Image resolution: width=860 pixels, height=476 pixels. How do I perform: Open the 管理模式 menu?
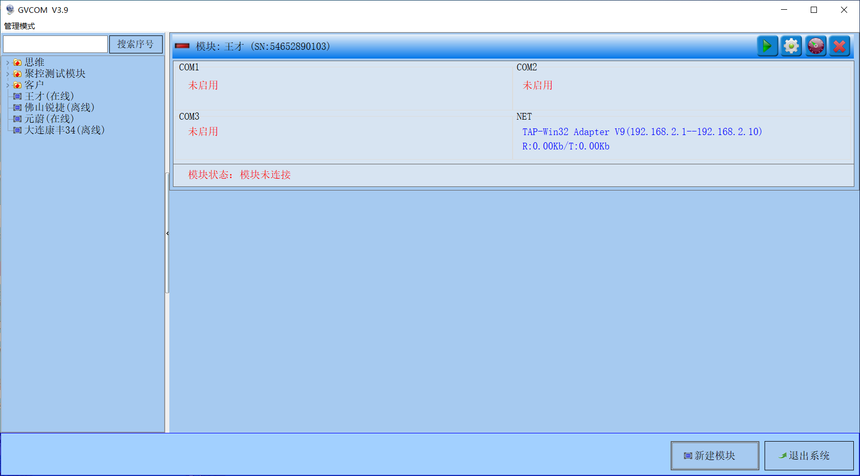coord(20,26)
